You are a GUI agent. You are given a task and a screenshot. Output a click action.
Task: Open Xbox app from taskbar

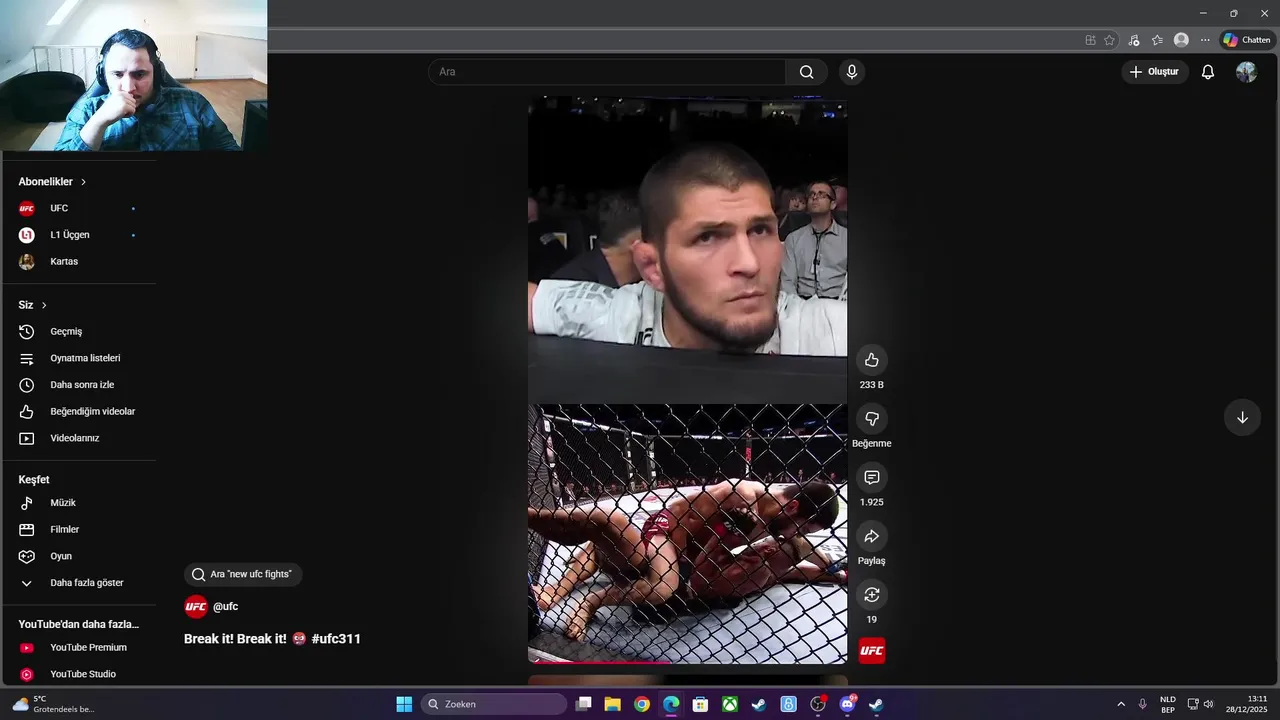730,704
